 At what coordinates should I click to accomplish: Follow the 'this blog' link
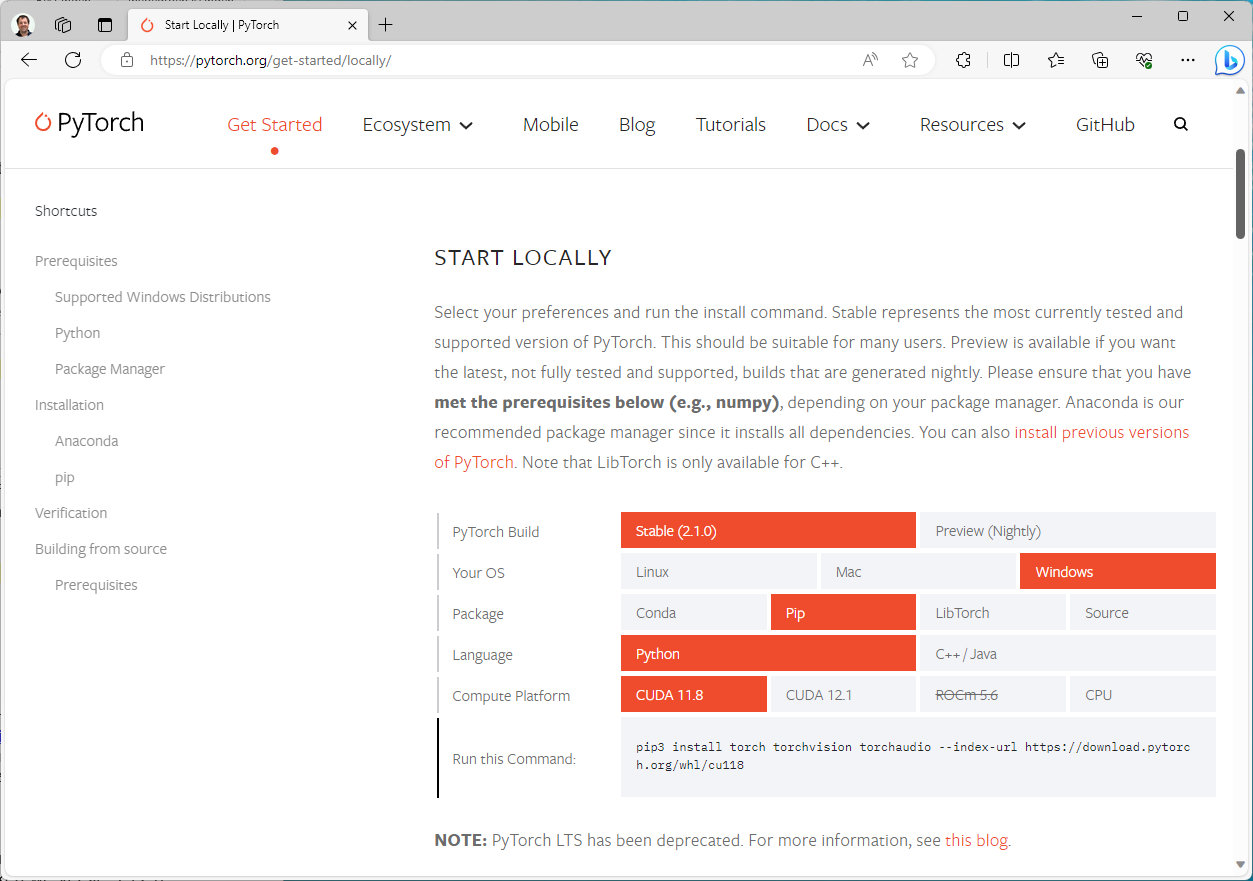[x=976, y=840]
